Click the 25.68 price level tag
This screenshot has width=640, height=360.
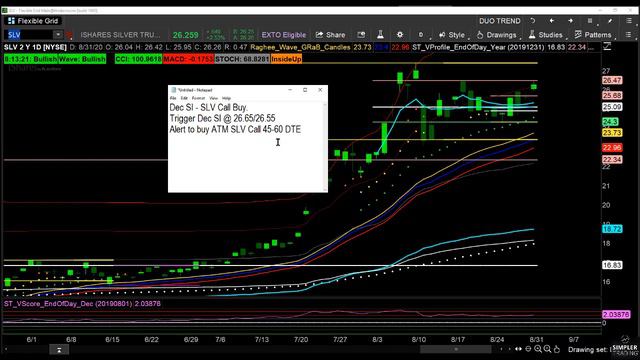tap(612, 96)
